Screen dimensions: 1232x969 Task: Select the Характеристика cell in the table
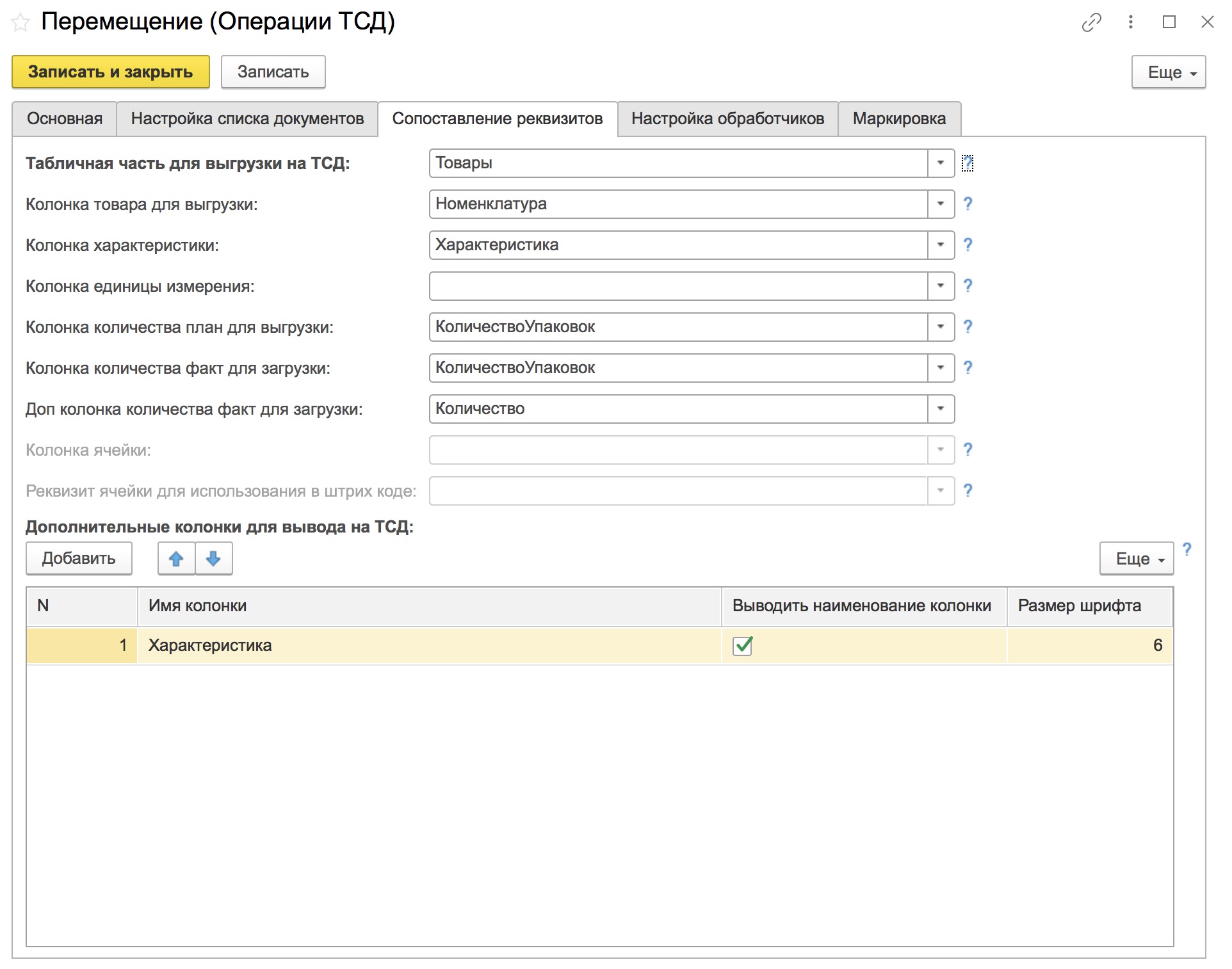point(430,645)
